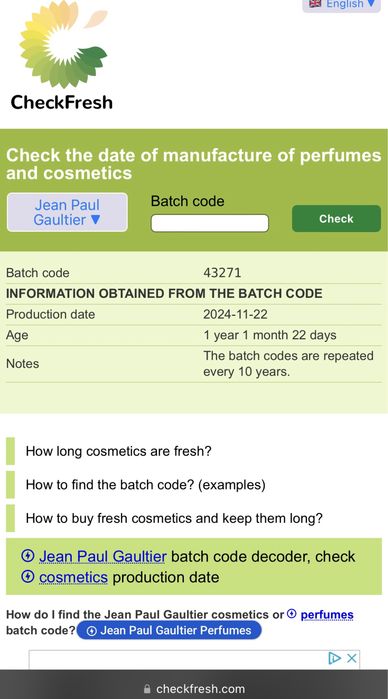
Task: Focus the Batch code input field
Action: [x=210, y=223]
